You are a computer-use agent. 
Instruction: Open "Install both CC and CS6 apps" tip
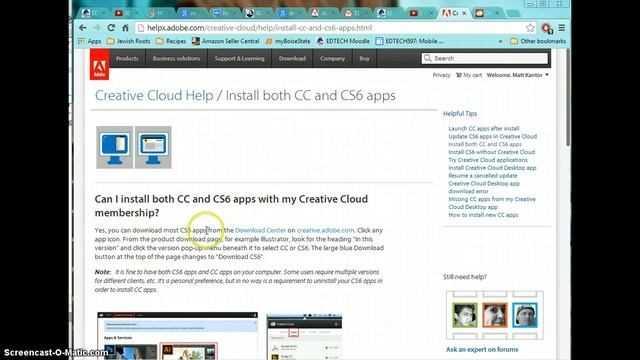tap(485, 144)
